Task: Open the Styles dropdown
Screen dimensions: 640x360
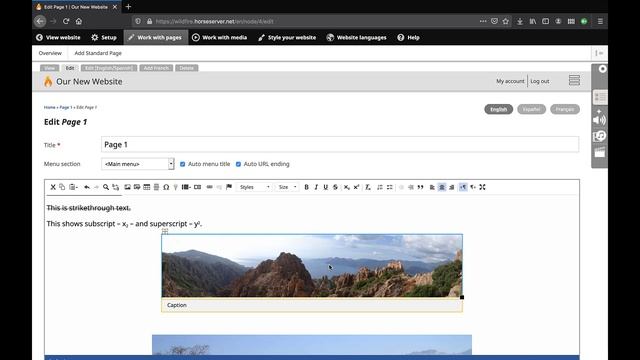Action: [254, 187]
